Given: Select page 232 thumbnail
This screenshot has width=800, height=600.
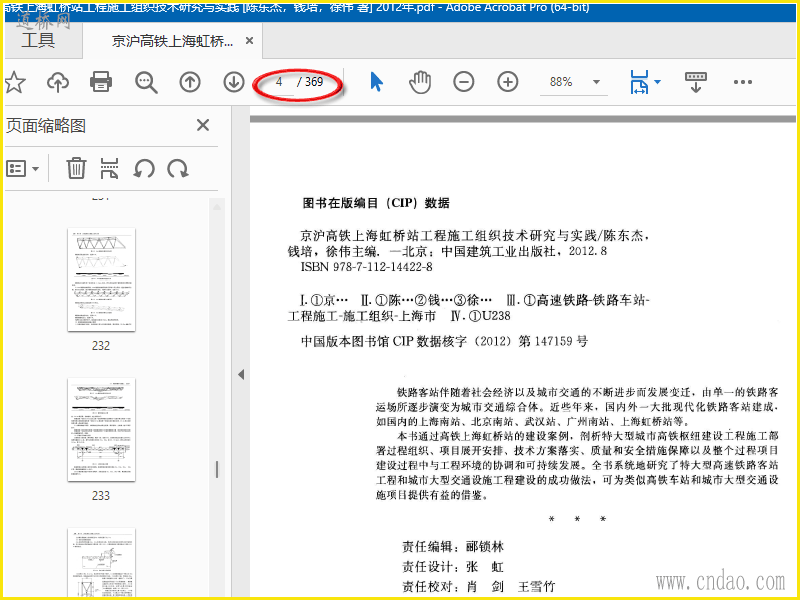Looking at the screenshot, I should pos(102,280).
